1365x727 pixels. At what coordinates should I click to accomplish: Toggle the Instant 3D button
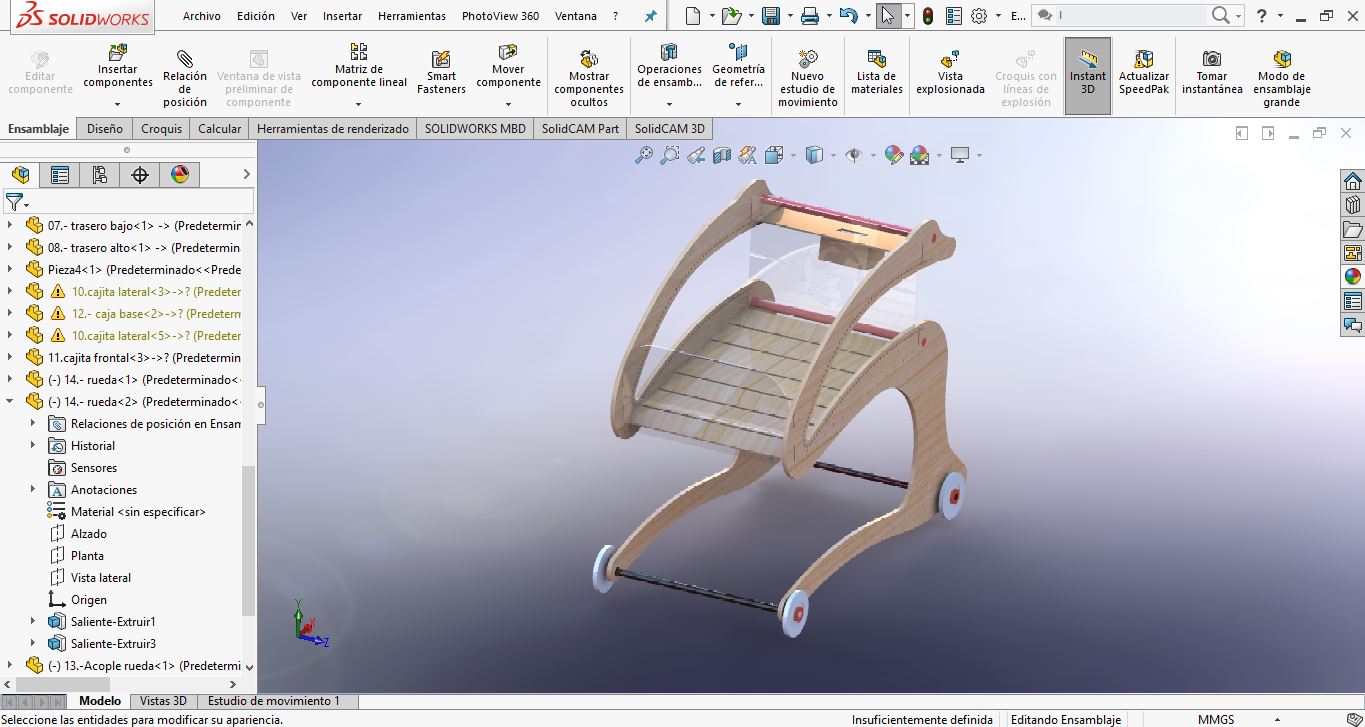(1088, 76)
